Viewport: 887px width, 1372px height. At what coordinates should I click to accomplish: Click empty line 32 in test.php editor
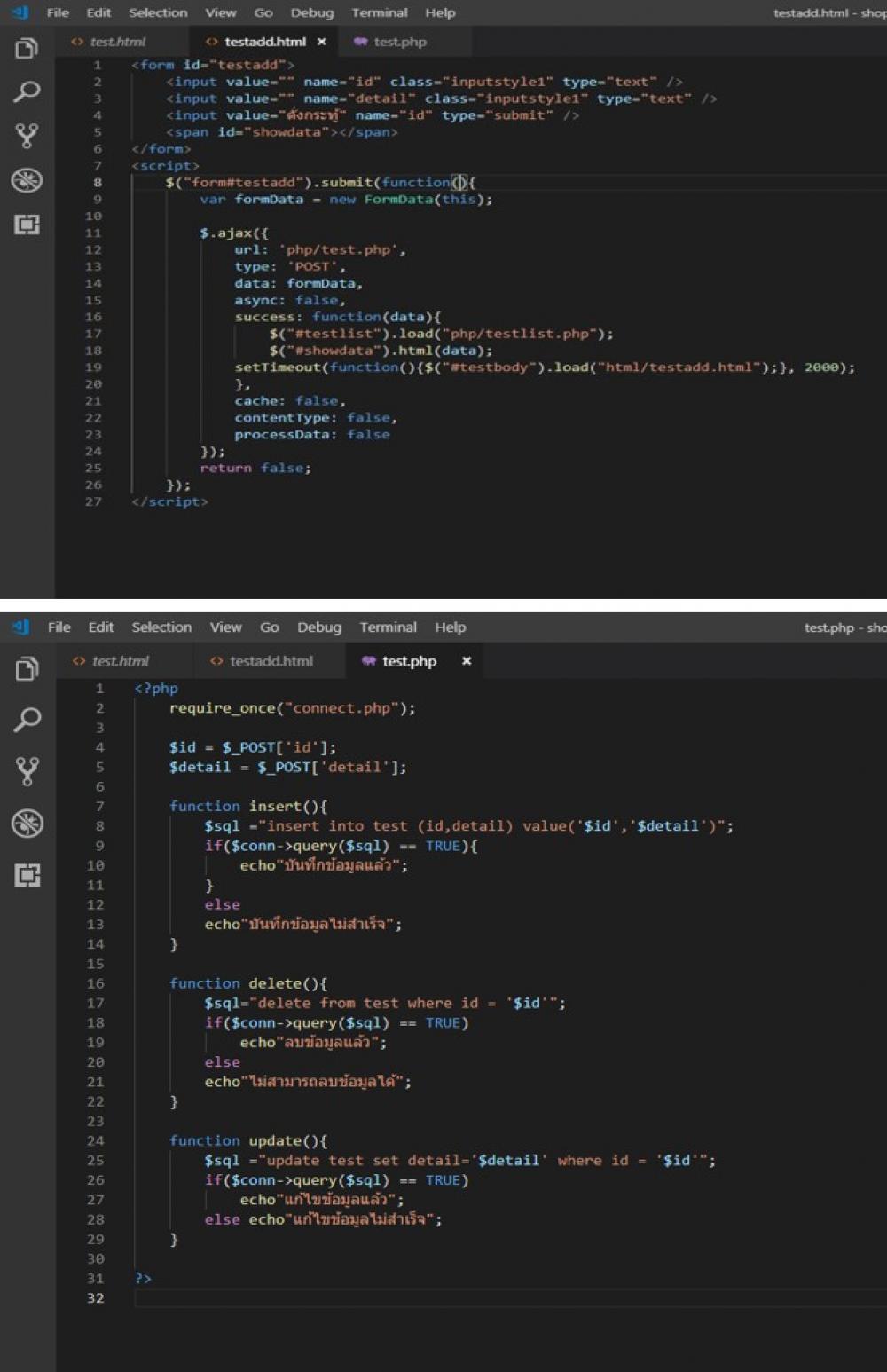tap(443, 1298)
